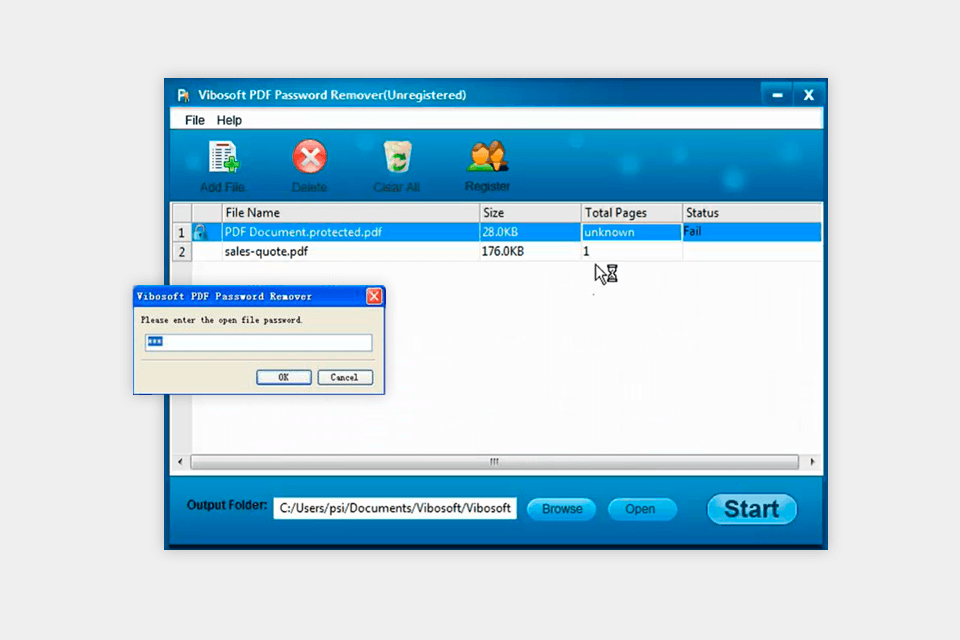Screen dimensions: 960x640
Task: Click the 28.0KB size cell
Action: [530, 232]
